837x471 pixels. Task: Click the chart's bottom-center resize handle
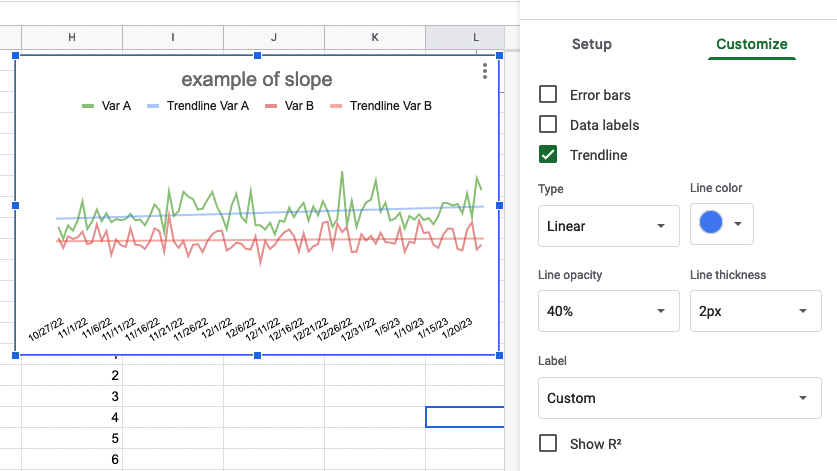(x=257, y=355)
